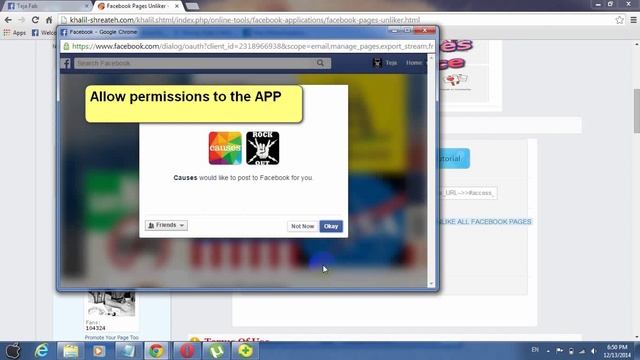Click the browser Forward arrow

pos(22,20)
